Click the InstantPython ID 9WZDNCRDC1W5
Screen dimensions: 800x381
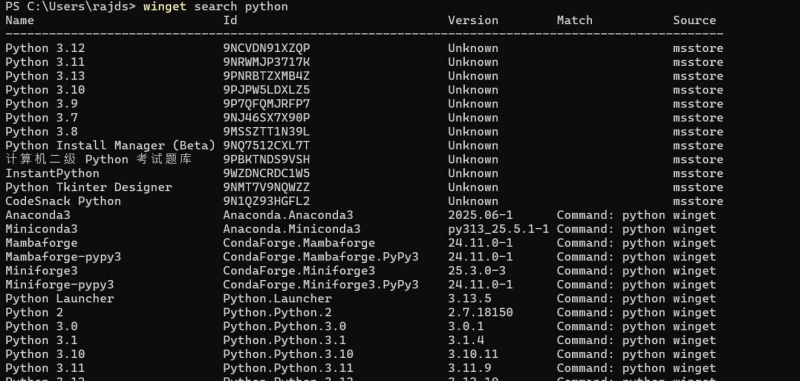pyautogui.click(x=266, y=173)
